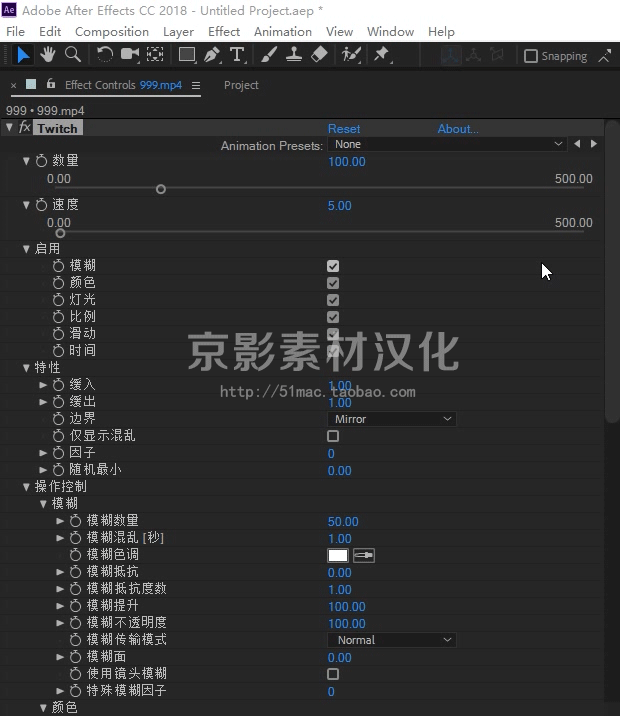This screenshot has height=716, width=620.
Task: Select the Rotation tool
Action: tap(105, 55)
